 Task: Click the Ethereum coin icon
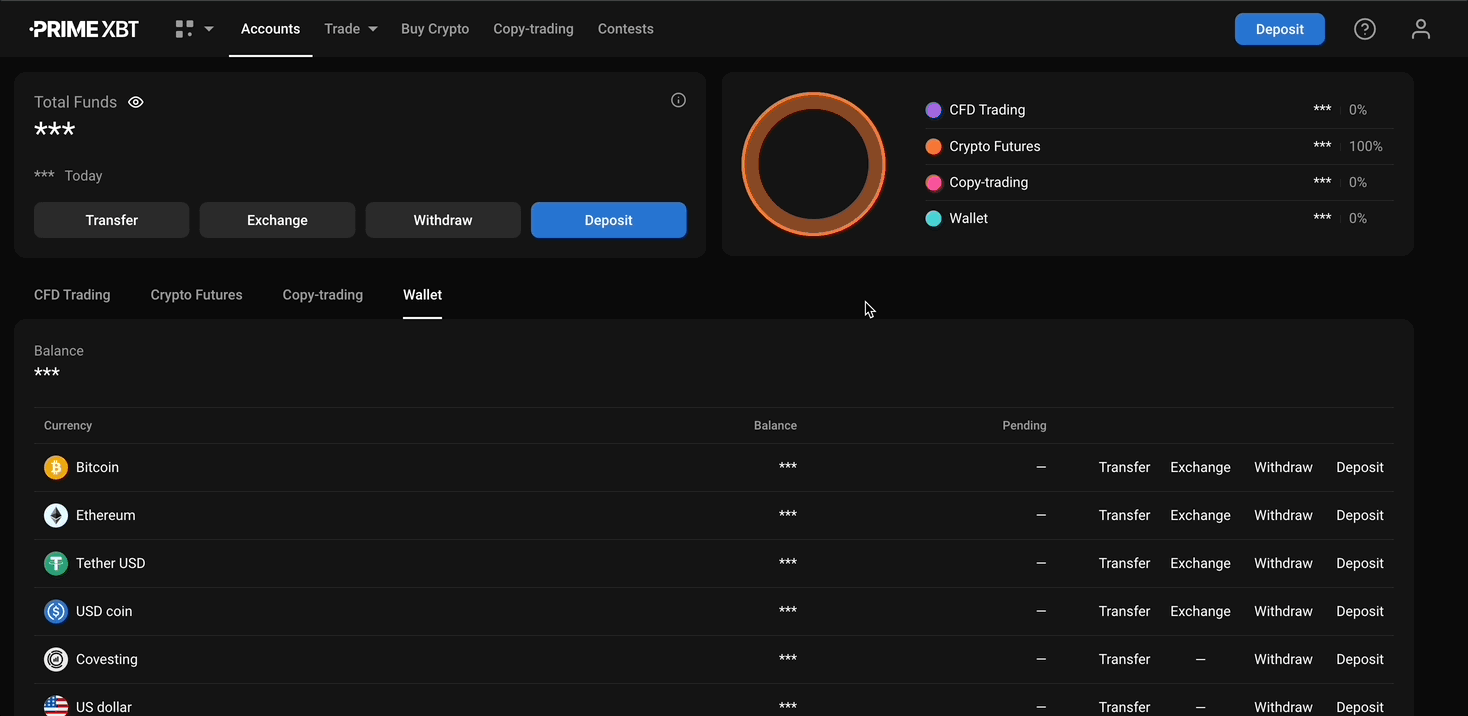tap(56, 515)
